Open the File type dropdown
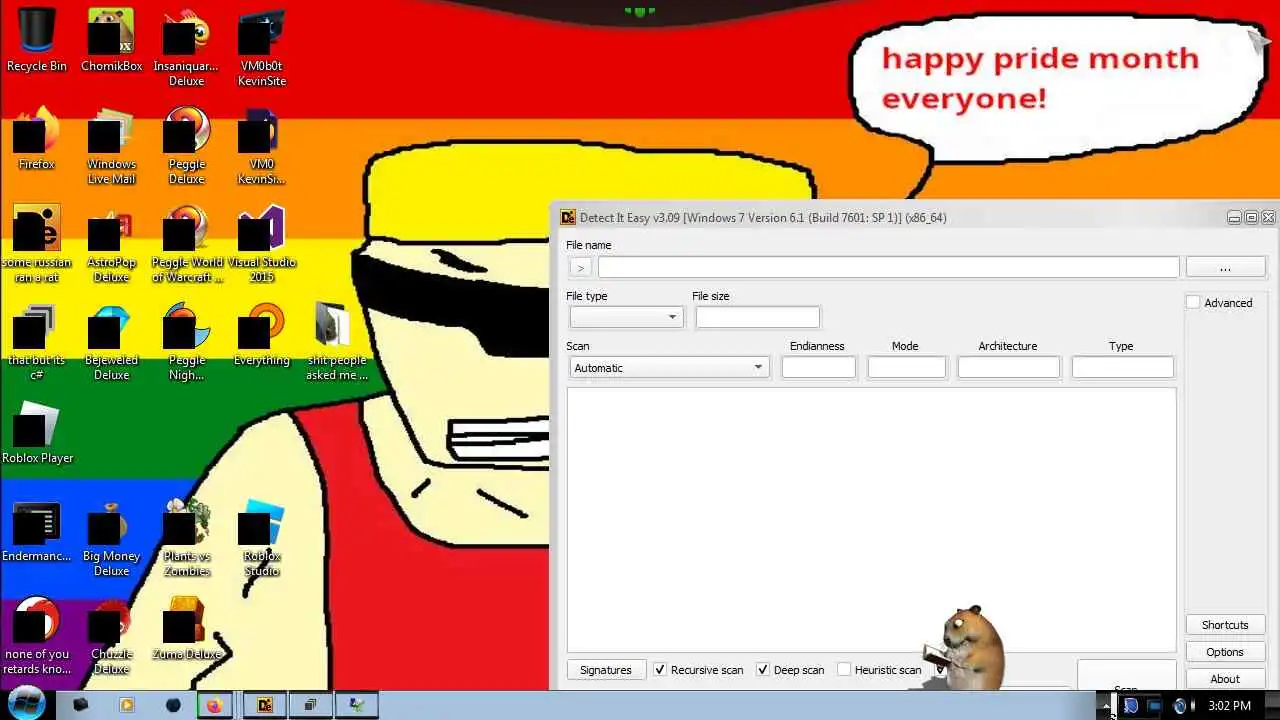Screen dimensions: 1280x720 point(626,317)
